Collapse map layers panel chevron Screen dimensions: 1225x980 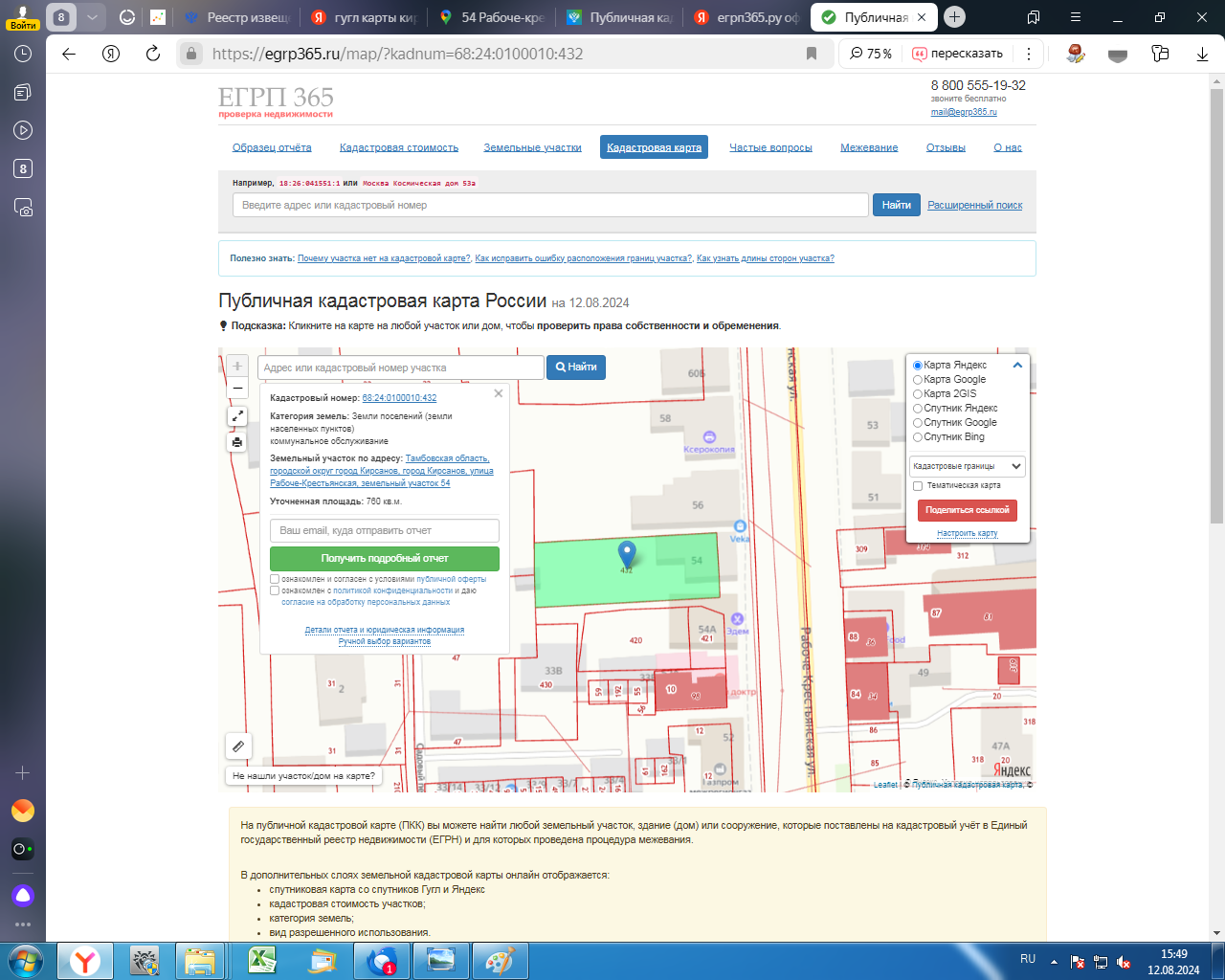click(x=1017, y=365)
